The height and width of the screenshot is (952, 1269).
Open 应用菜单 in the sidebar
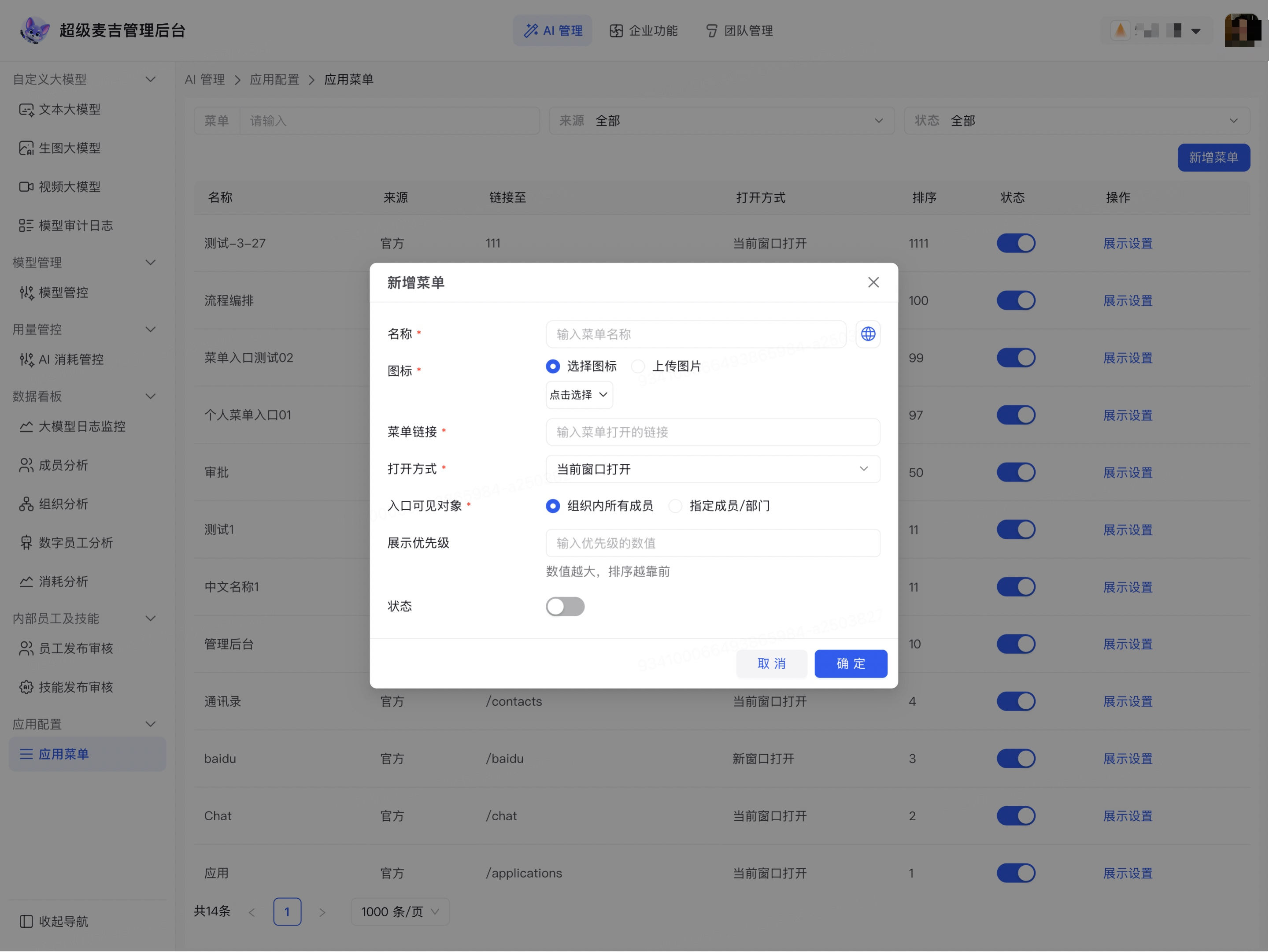pos(87,754)
